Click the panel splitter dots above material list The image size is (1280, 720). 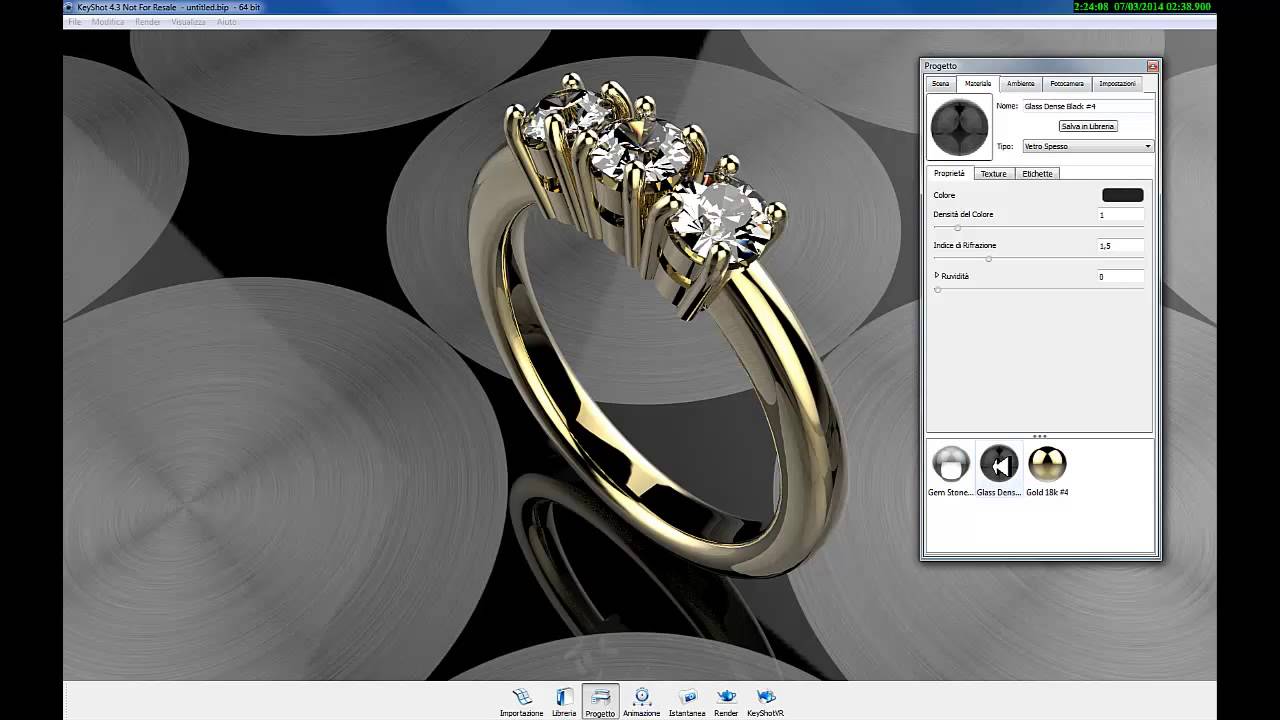pyautogui.click(x=1039, y=436)
